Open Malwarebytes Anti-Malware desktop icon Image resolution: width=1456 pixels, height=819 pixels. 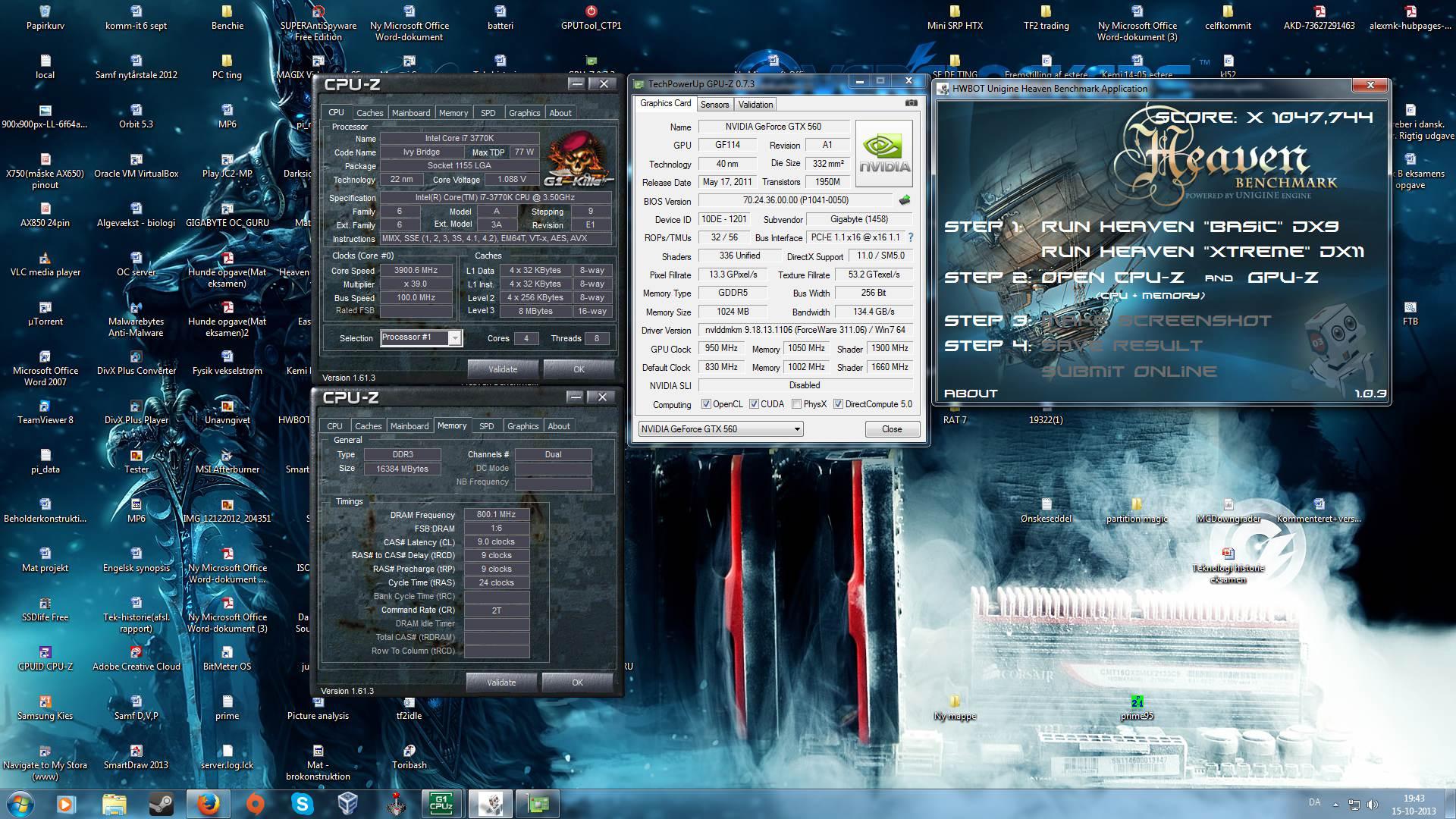tap(136, 318)
